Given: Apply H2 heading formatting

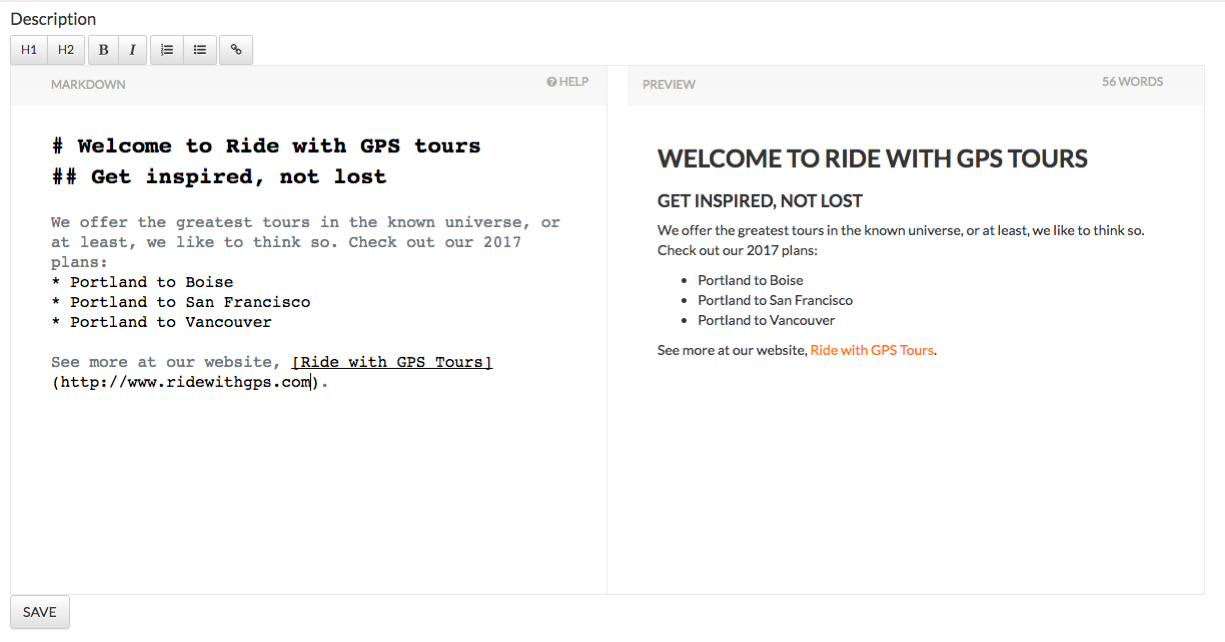Looking at the screenshot, I should click(x=66, y=50).
